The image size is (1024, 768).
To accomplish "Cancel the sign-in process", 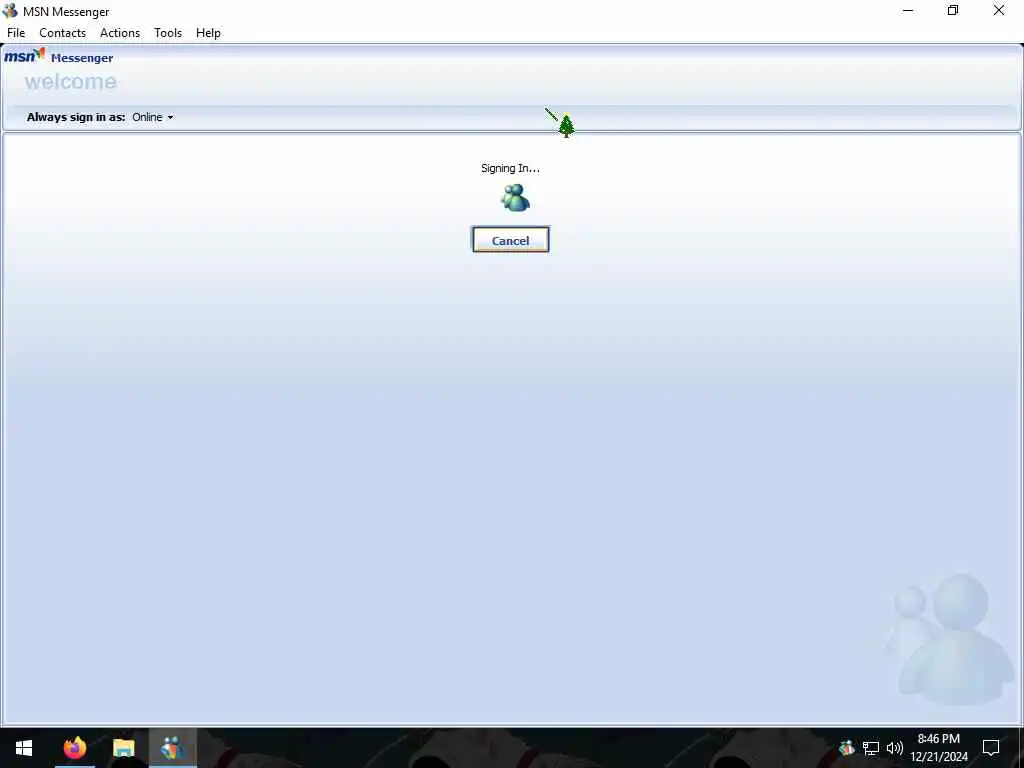I will pyautogui.click(x=511, y=240).
